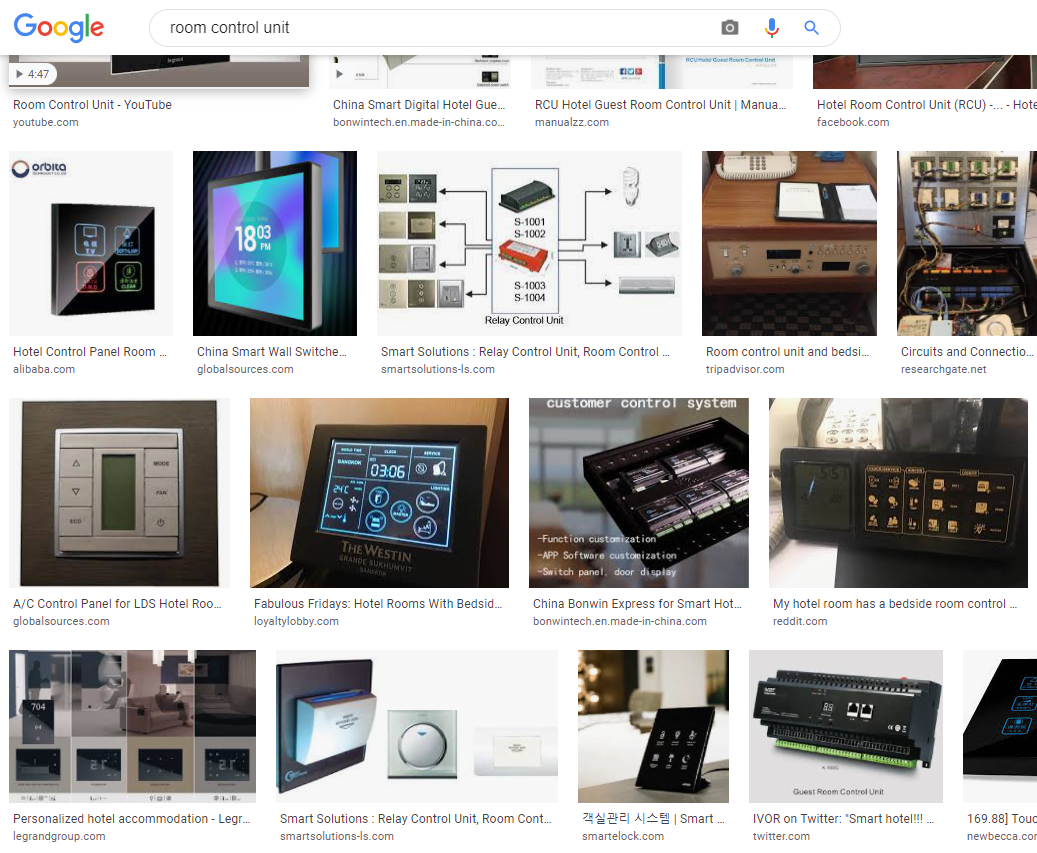Start voice search with microphone icon

pos(771,28)
